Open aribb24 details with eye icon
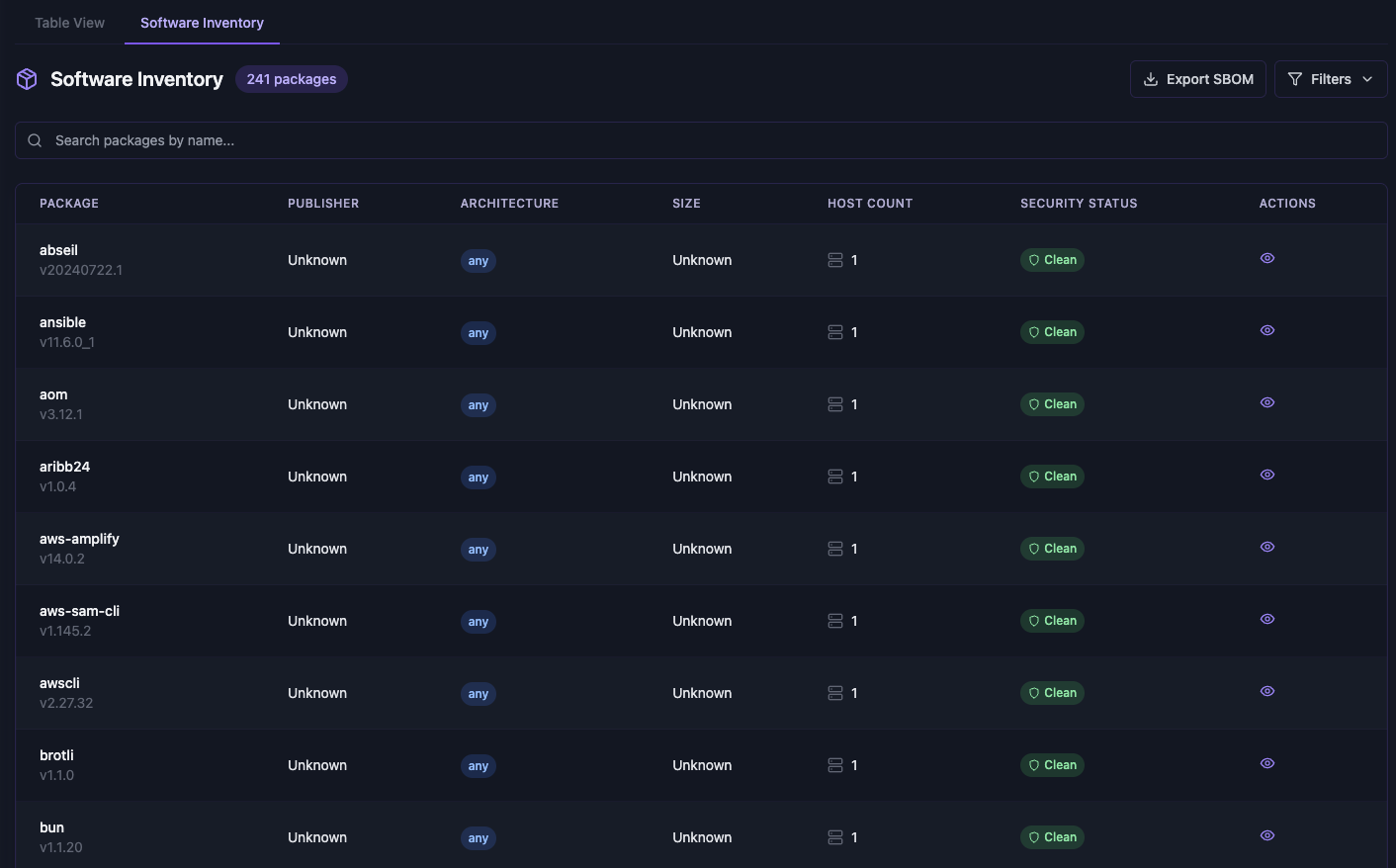This screenshot has width=1396, height=868. 1266,475
